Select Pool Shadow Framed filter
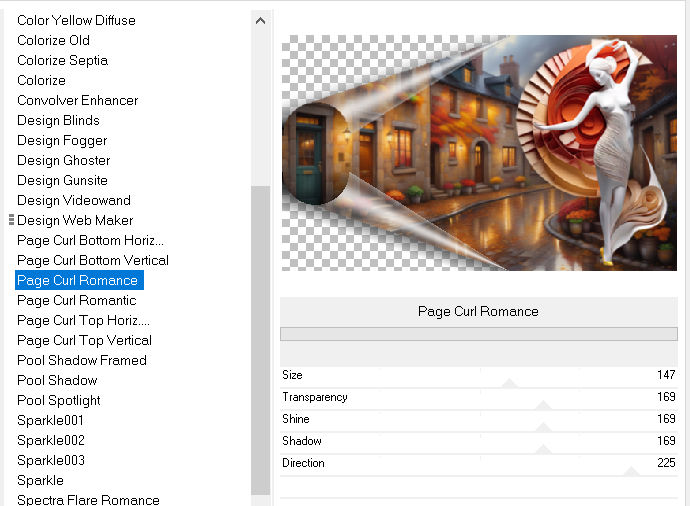690x506 pixels. tap(82, 360)
